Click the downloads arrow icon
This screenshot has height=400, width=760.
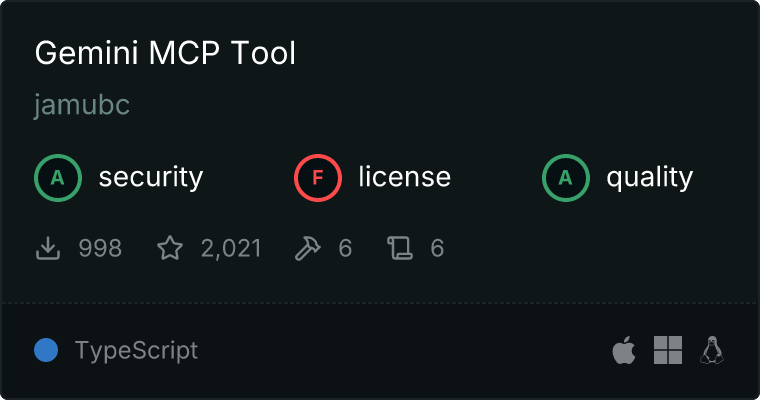pyautogui.click(x=48, y=248)
